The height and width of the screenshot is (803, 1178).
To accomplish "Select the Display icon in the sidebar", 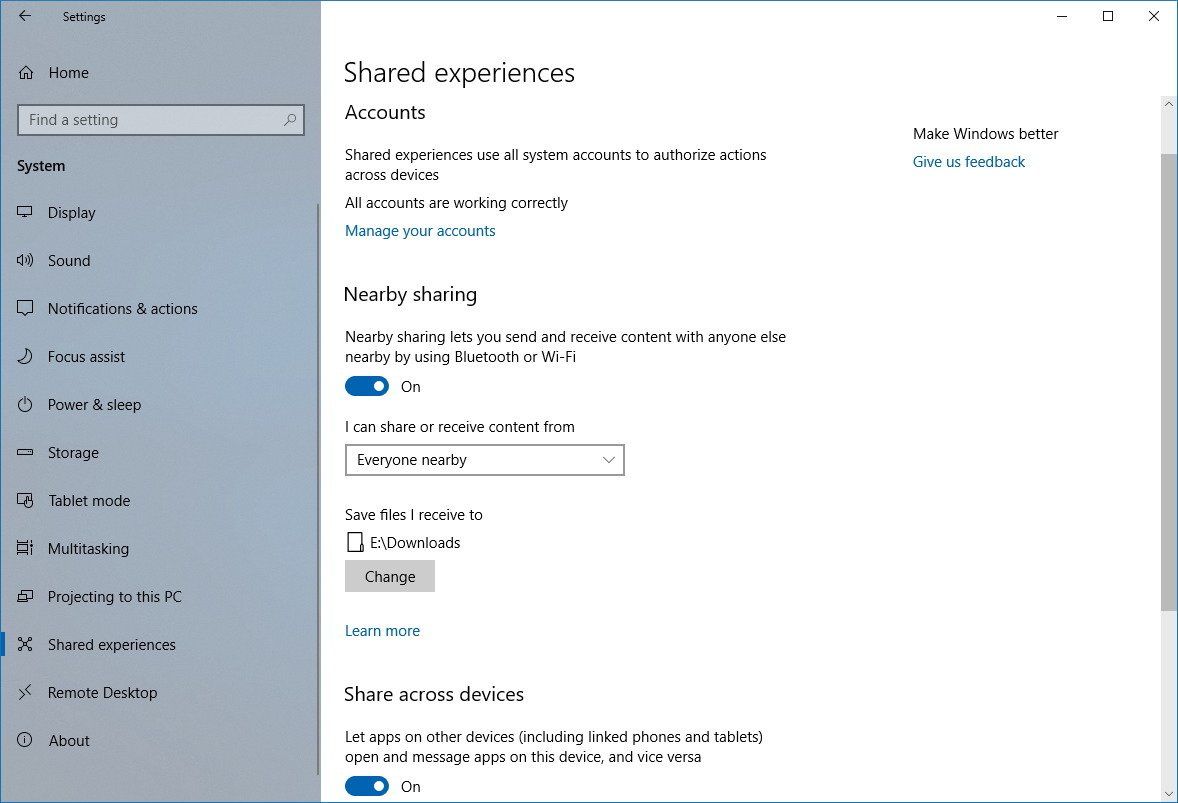I will coord(25,212).
